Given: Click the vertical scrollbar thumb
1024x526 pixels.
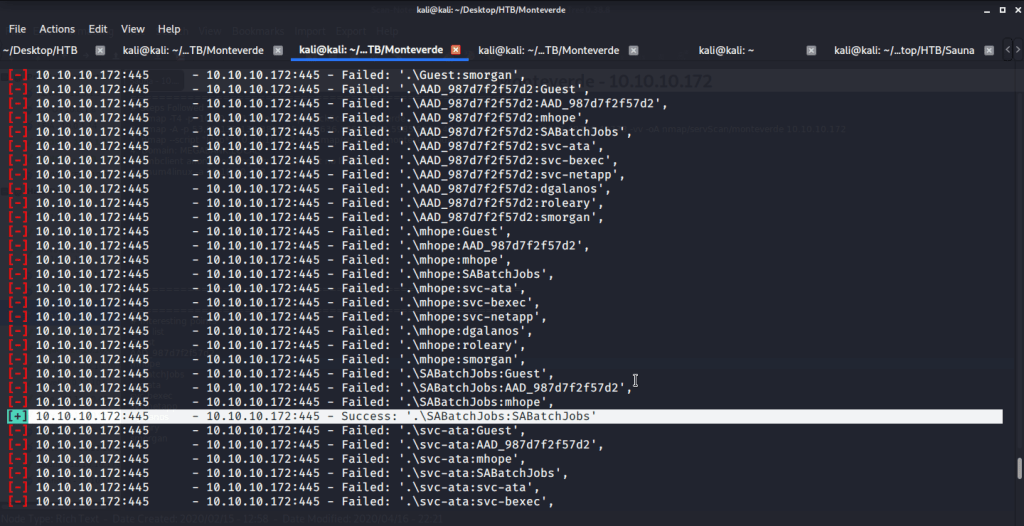Looking at the screenshot, I should [x=1019, y=469].
